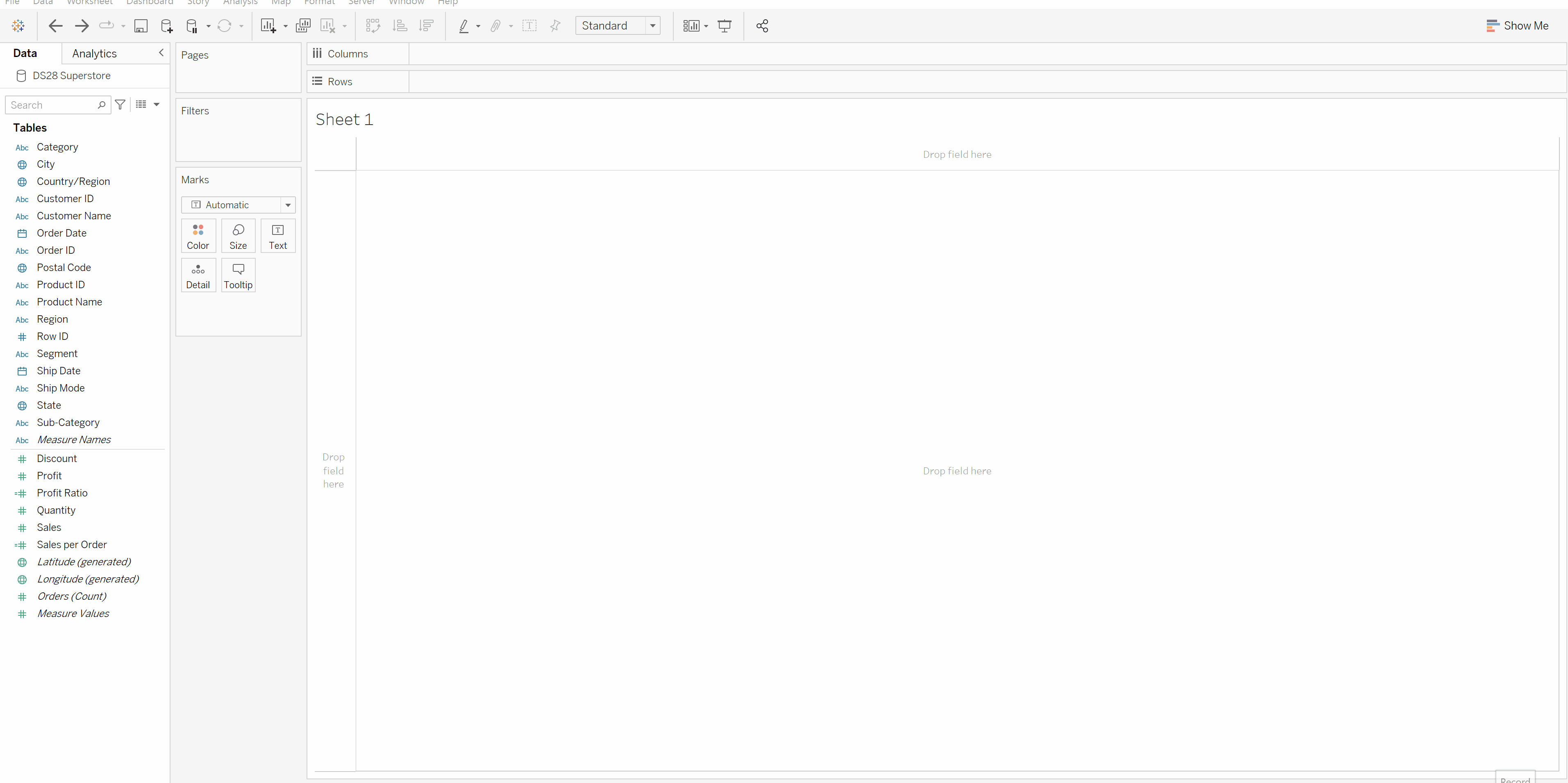Viewport: 1568px width, 783px height.
Task: Collapse the Data pane with chevron
Action: coord(161,53)
